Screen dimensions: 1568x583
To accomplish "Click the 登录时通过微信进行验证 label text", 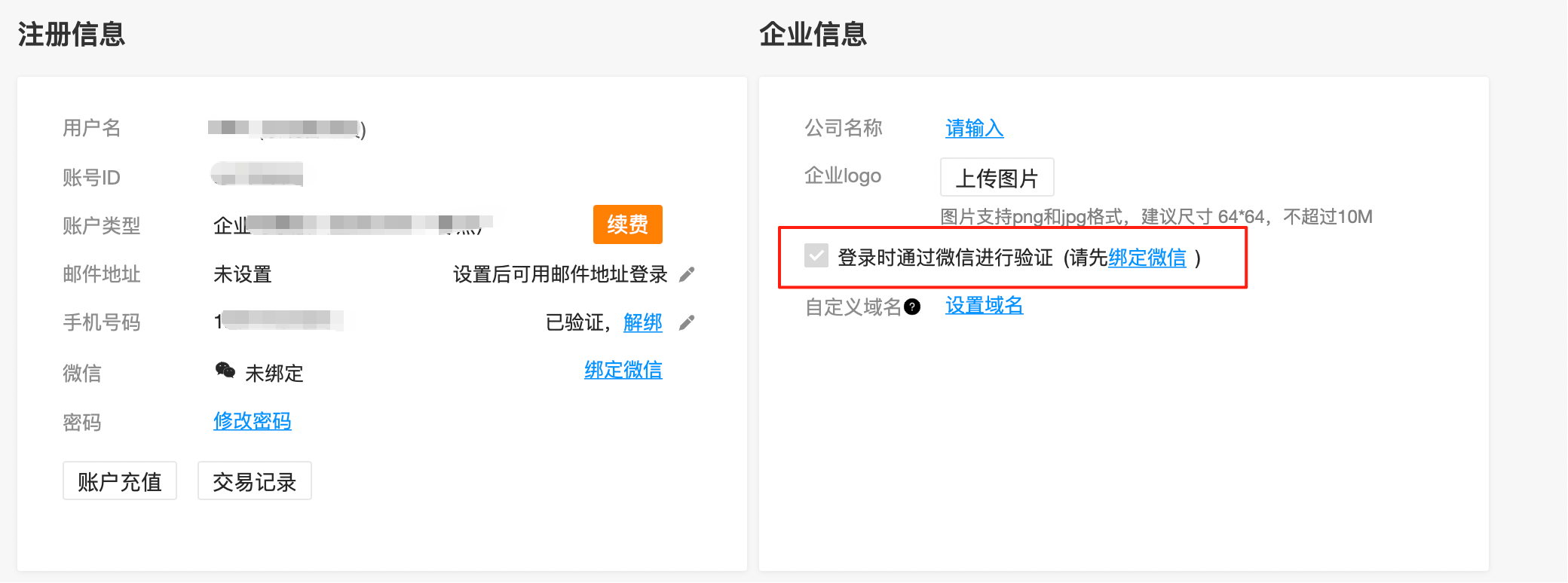I will point(945,258).
